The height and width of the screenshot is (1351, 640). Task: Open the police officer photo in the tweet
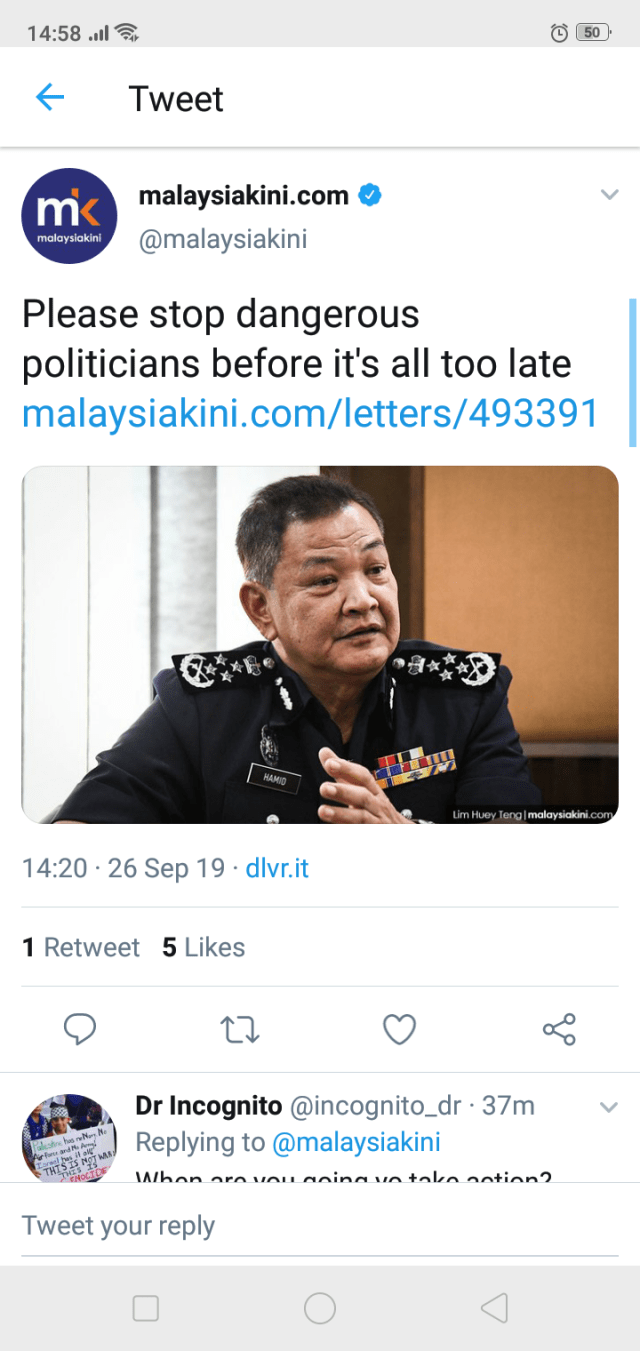pos(320,644)
